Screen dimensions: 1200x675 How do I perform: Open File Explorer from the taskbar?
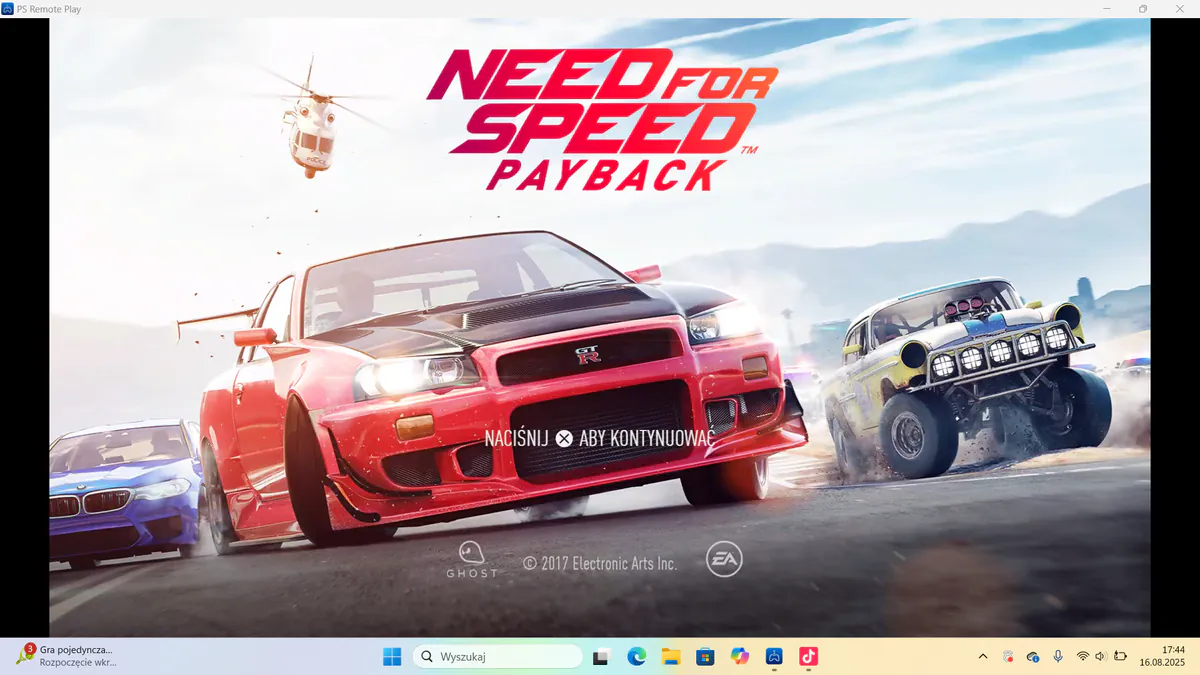pyautogui.click(x=671, y=656)
